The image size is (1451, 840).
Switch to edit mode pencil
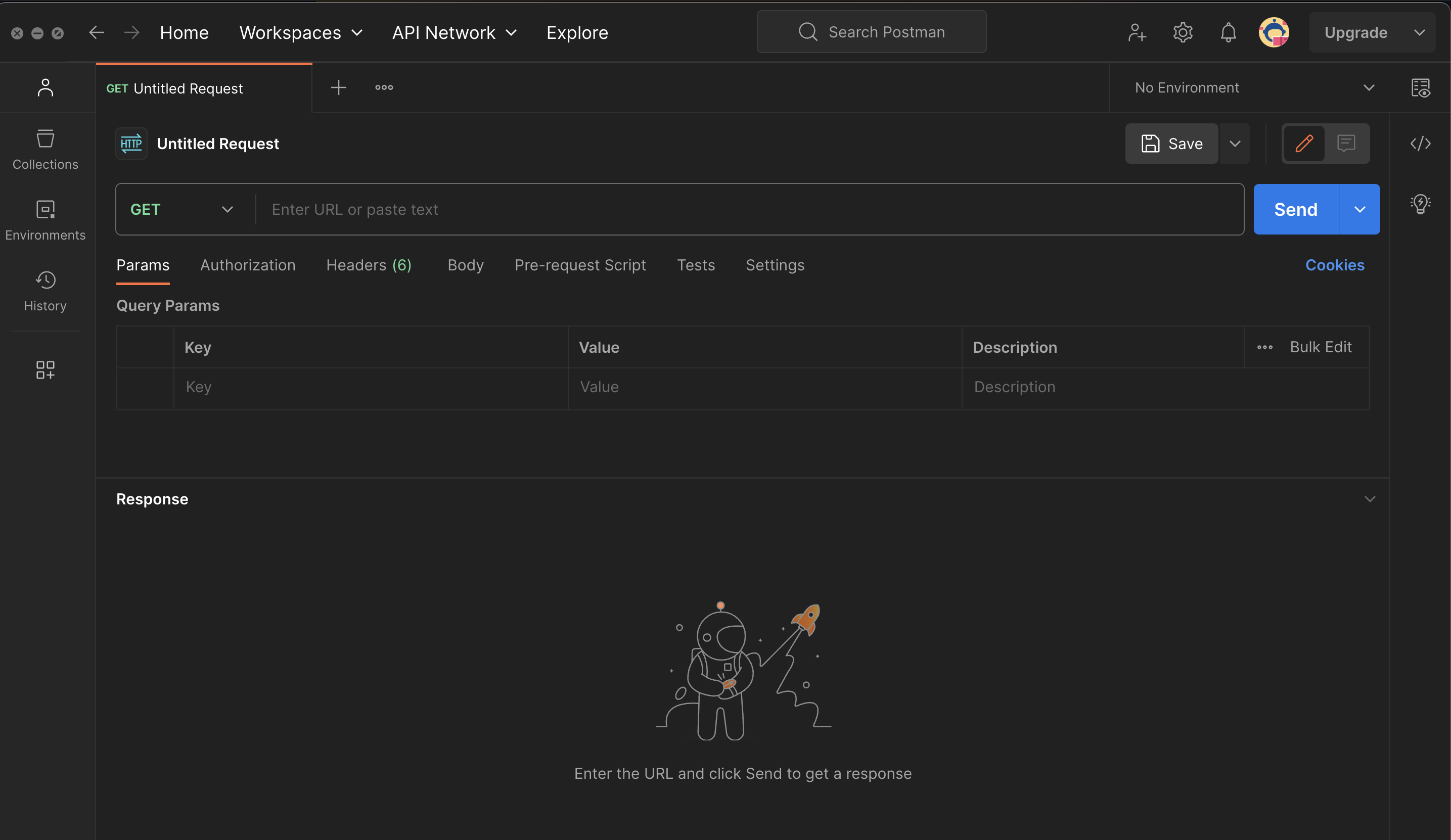(1304, 144)
